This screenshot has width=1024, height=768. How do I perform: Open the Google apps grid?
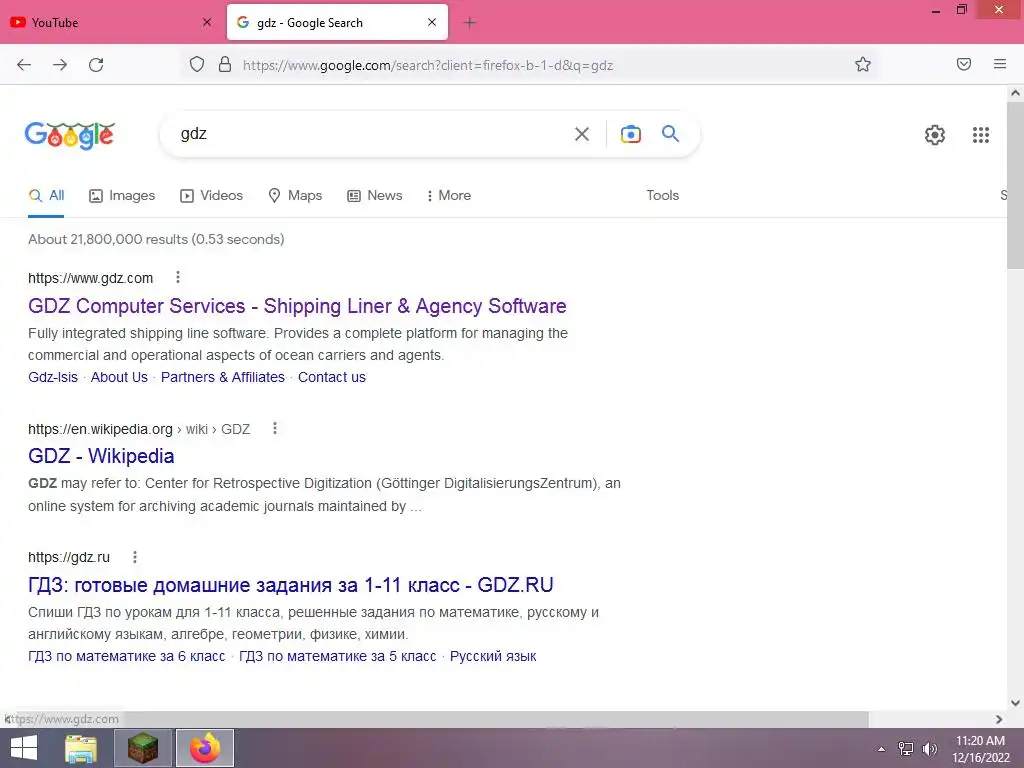click(x=981, y=135)
